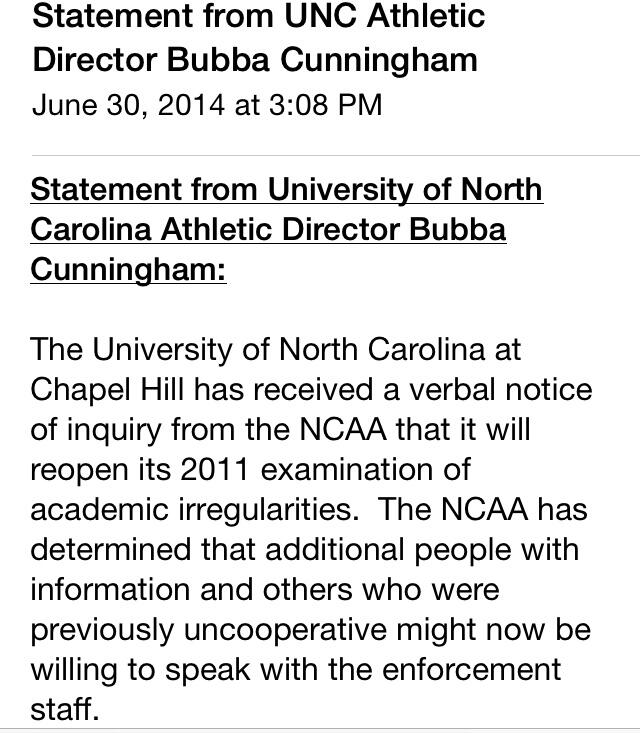
Task: Click the timestamp 'June 30, 2014 at 3:08 PM'
Action: (x=207, y=105)
